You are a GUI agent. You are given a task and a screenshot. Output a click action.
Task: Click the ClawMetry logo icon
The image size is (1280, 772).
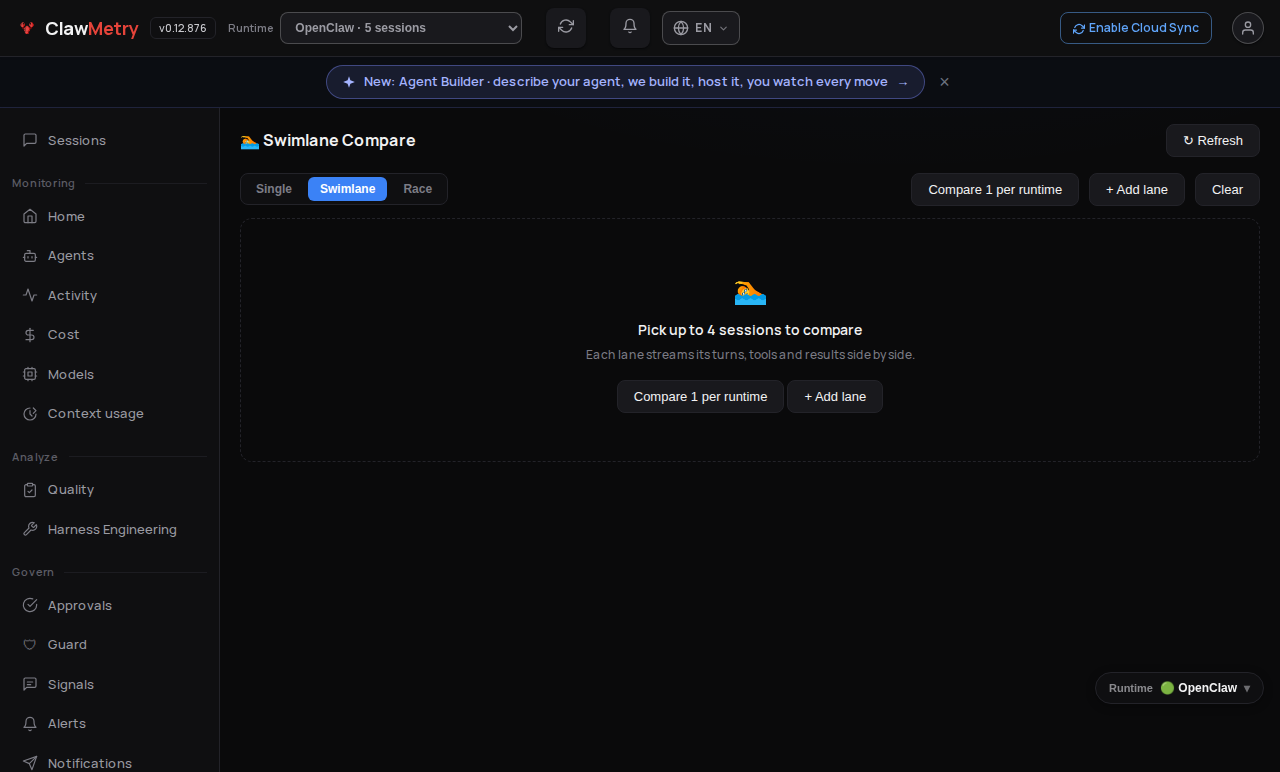tap(27, 28)
